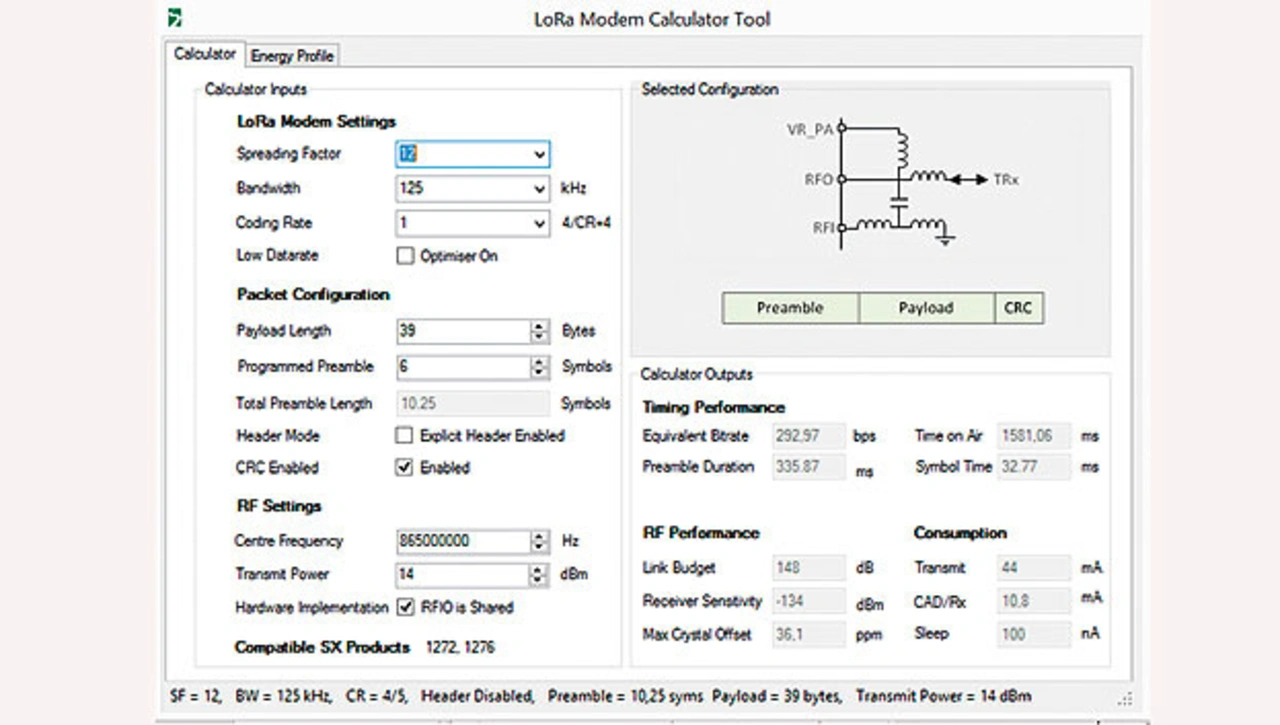1280x725 pixels.
Task: Click the Time on Air output value
Action: 1034,436
